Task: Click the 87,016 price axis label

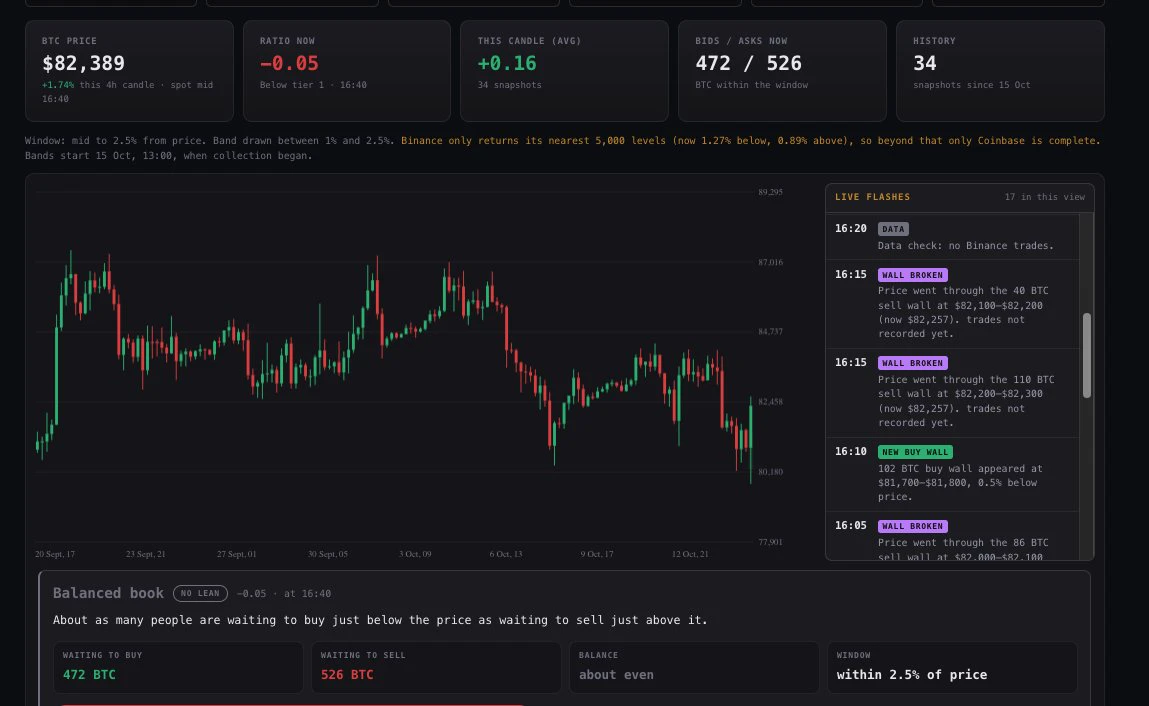Action: [770, 262]
